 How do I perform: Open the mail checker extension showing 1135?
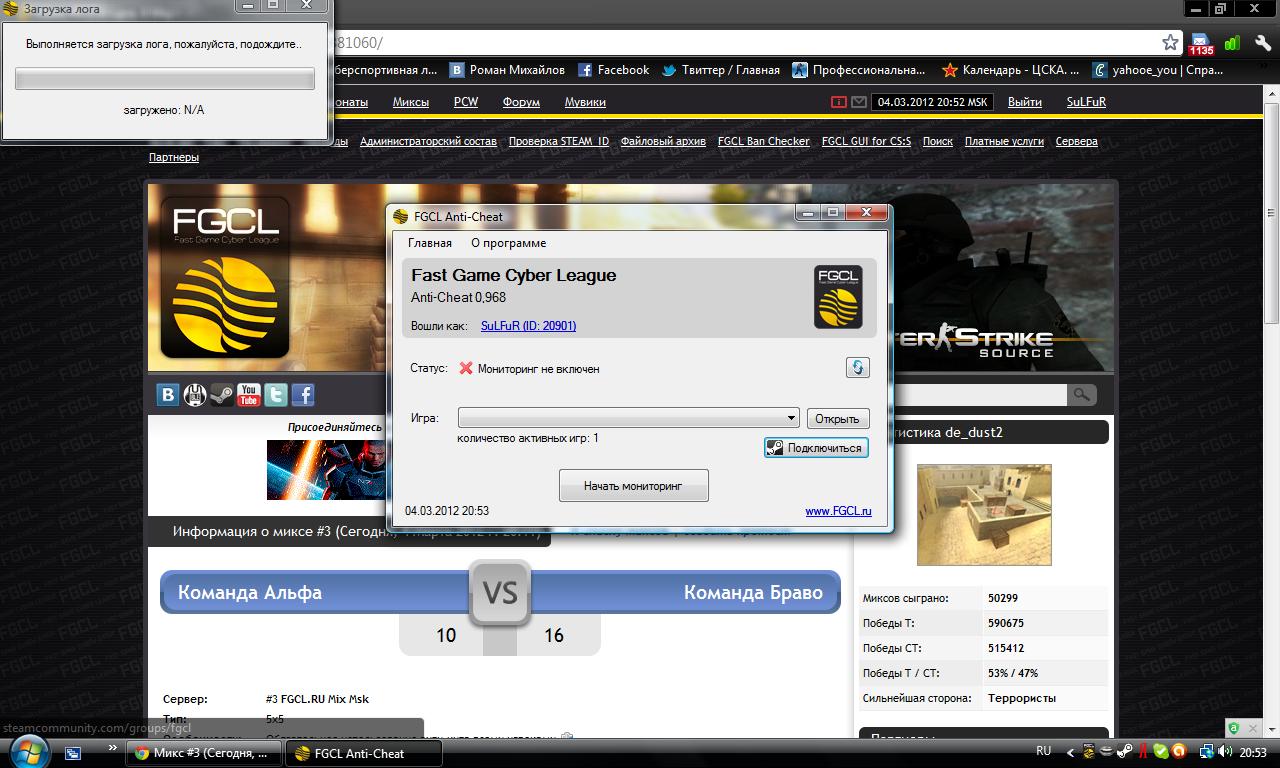point(1200,44)
